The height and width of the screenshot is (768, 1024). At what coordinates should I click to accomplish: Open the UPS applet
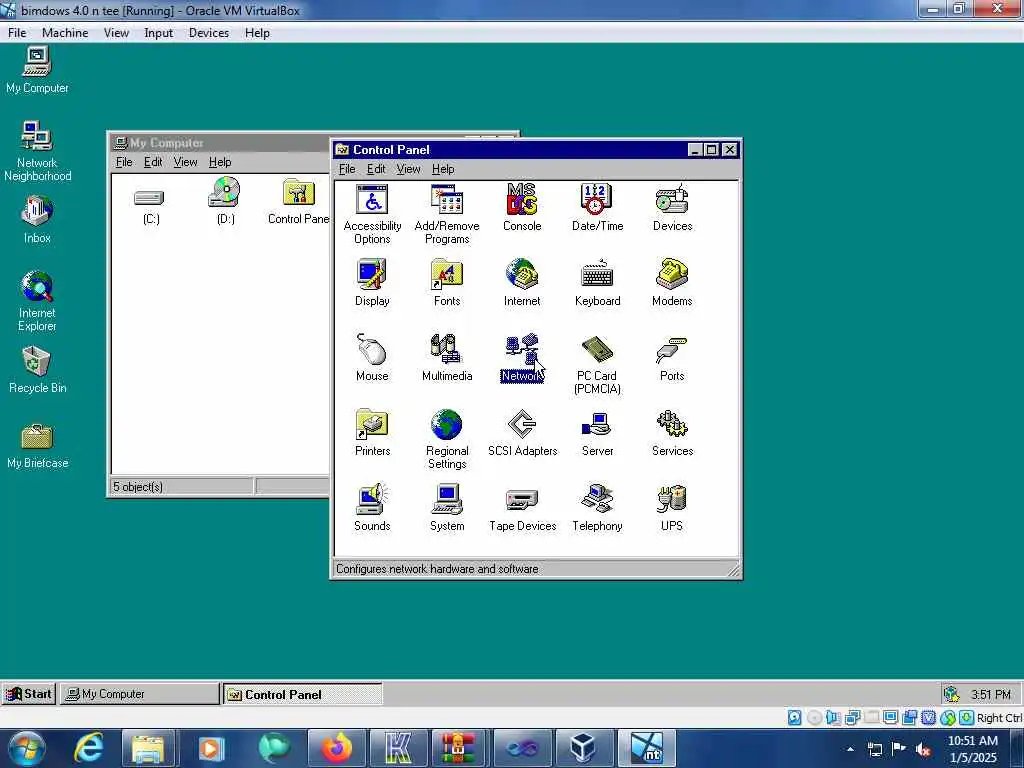coord(672,507)
